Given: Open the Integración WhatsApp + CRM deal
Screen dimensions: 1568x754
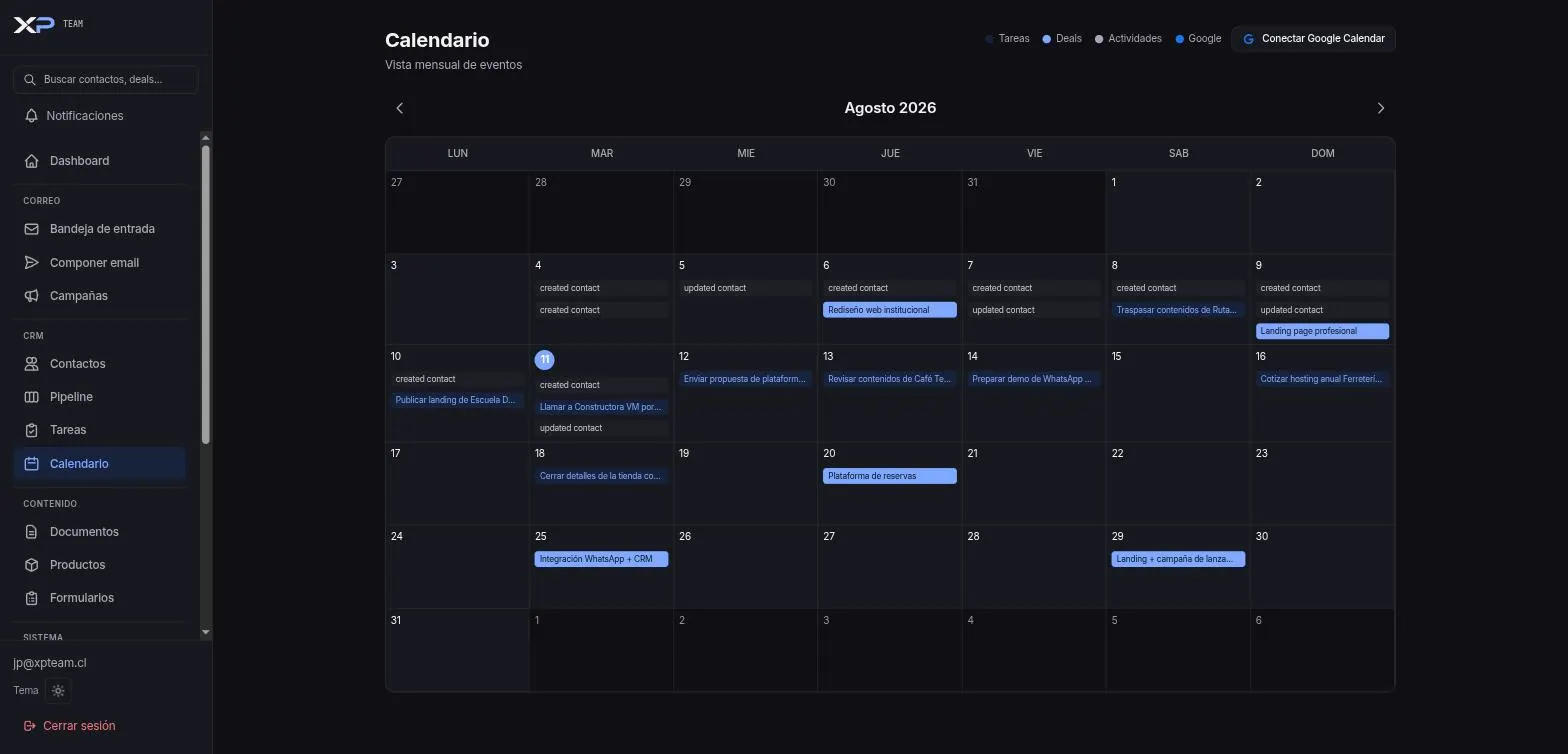Looking at the screenshot, I should click(601, 559).
